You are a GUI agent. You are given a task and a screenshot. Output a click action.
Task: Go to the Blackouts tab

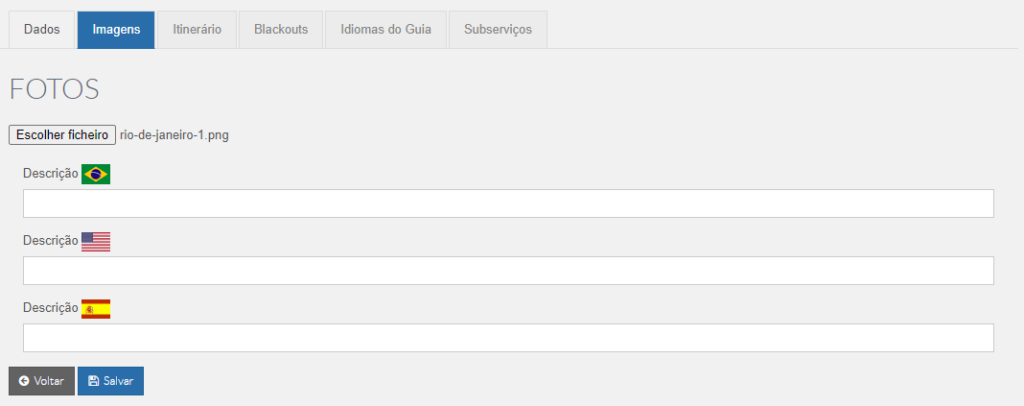(x=281, y=30)
